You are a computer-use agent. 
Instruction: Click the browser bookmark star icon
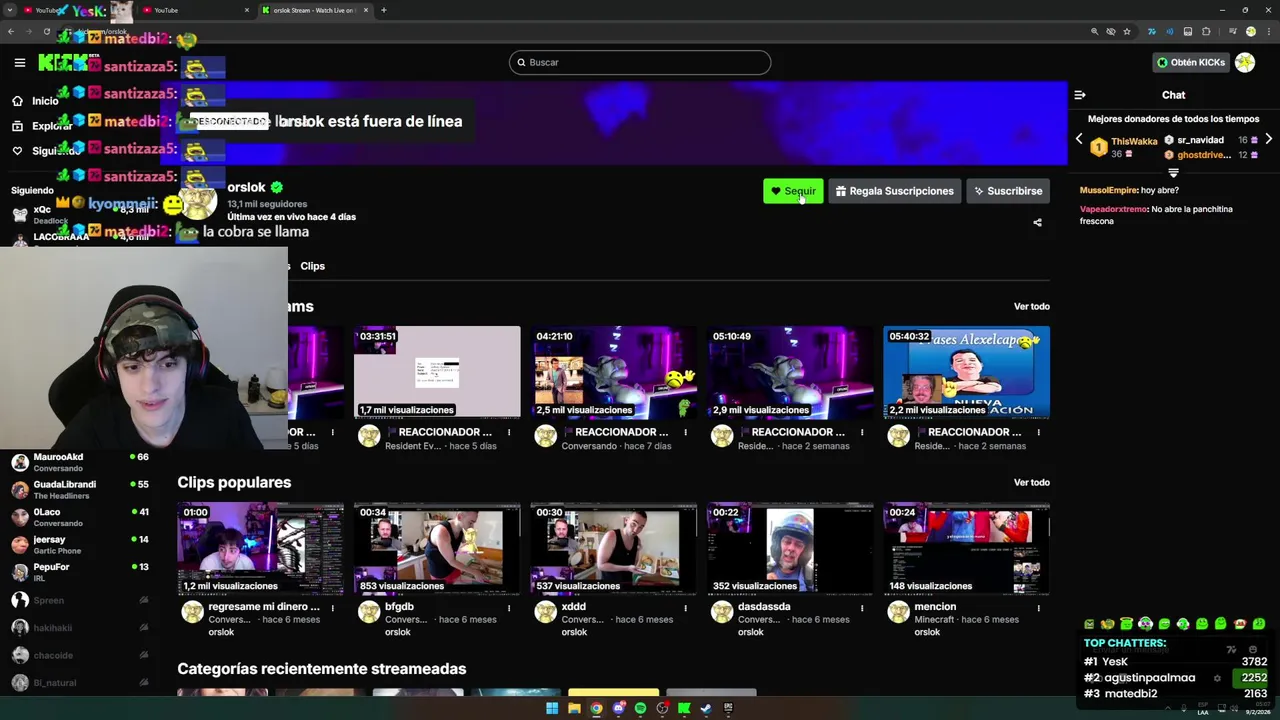tap(1127, 32)
